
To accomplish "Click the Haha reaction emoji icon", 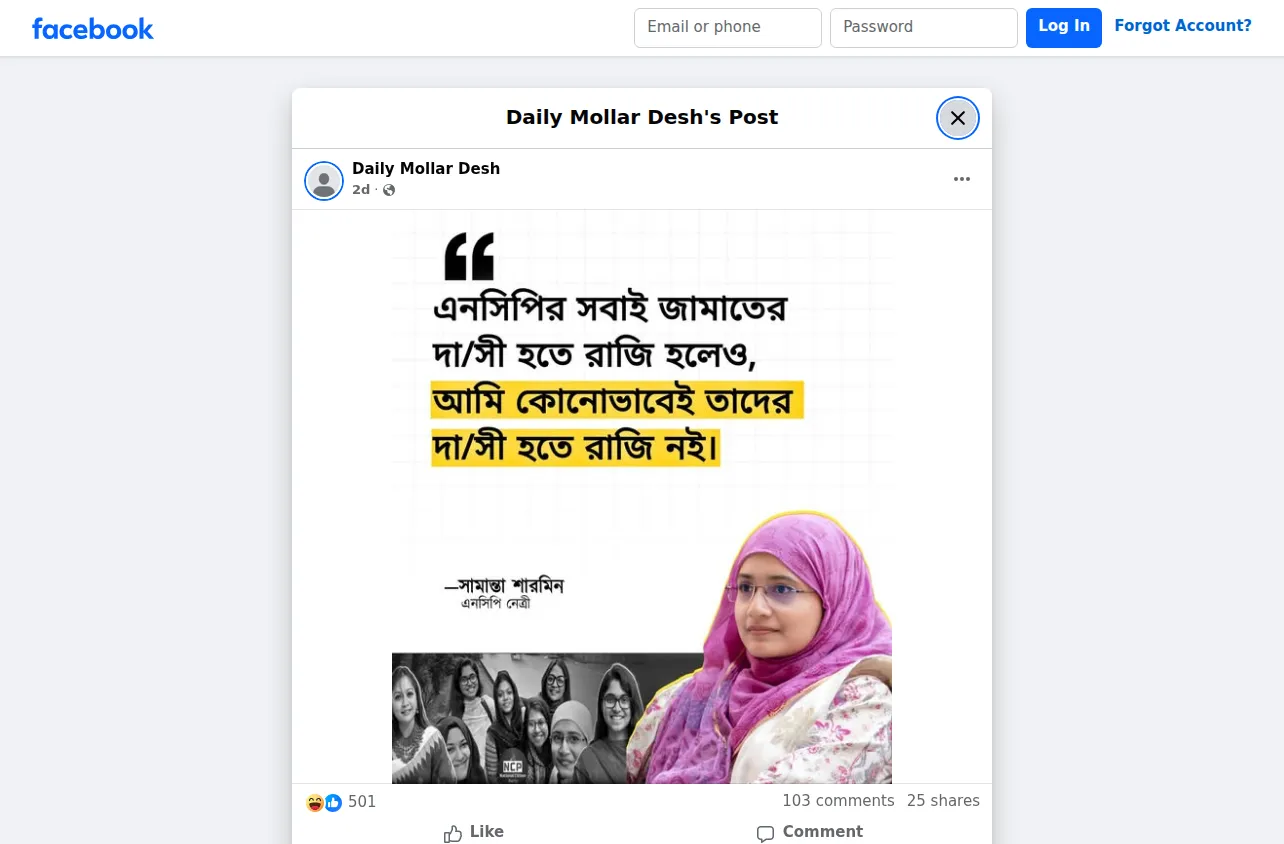I will click(x=315, y=802).
